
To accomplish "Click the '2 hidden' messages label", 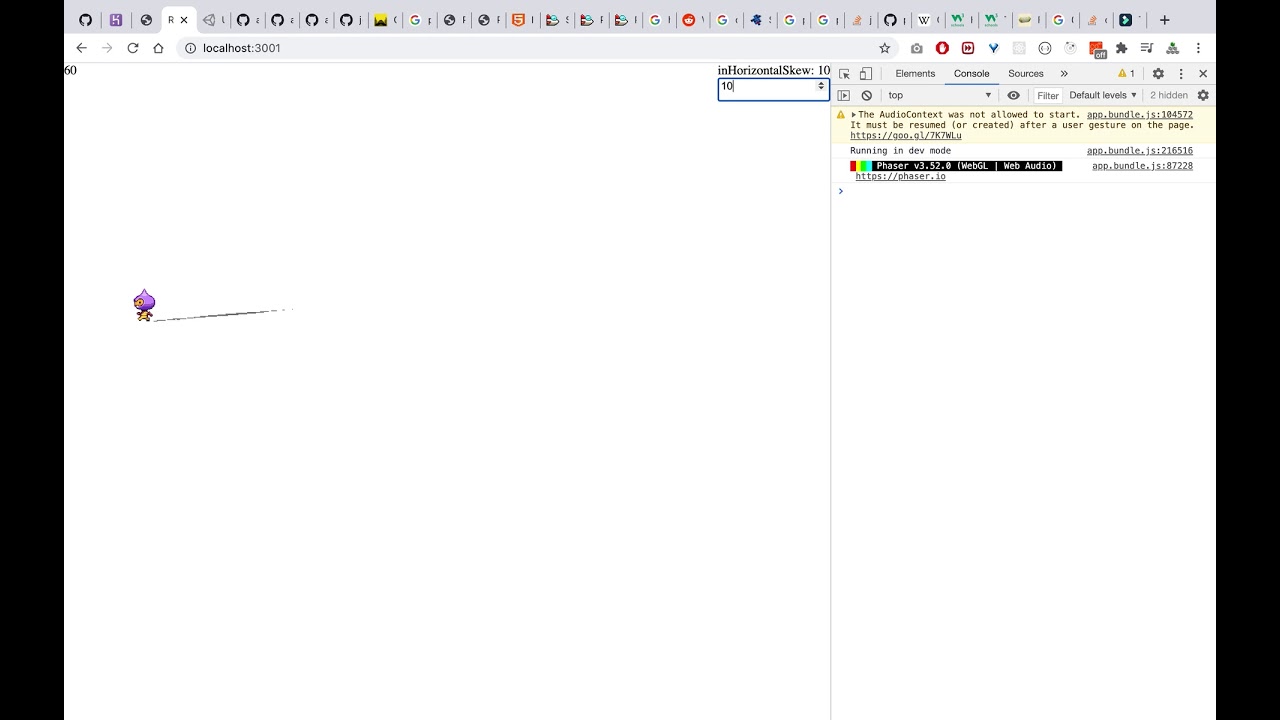I will click(x=1168, y=96).
